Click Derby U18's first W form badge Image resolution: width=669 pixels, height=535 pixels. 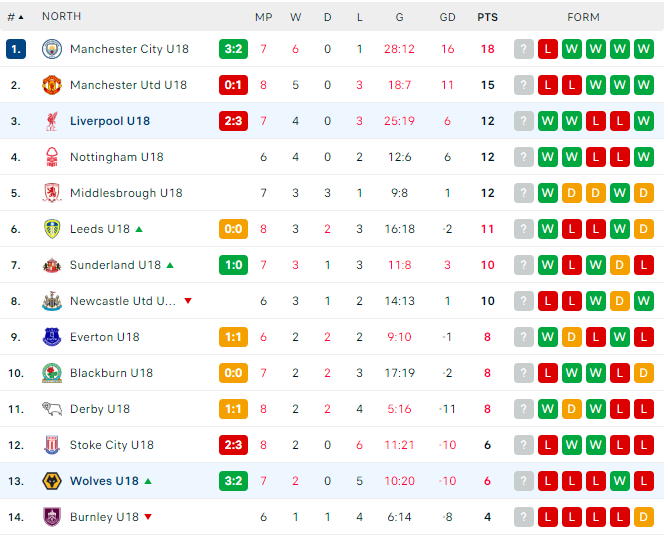click(x=547, y=409)
